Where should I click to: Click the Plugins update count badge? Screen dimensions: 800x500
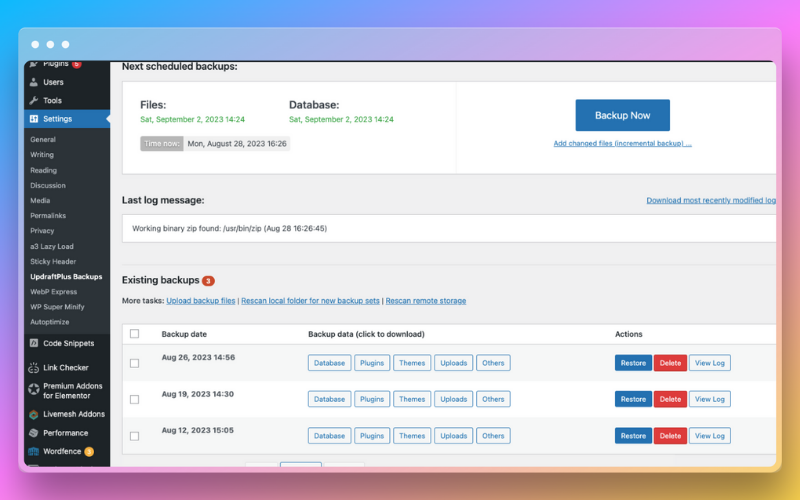click(x=77, y=64)
